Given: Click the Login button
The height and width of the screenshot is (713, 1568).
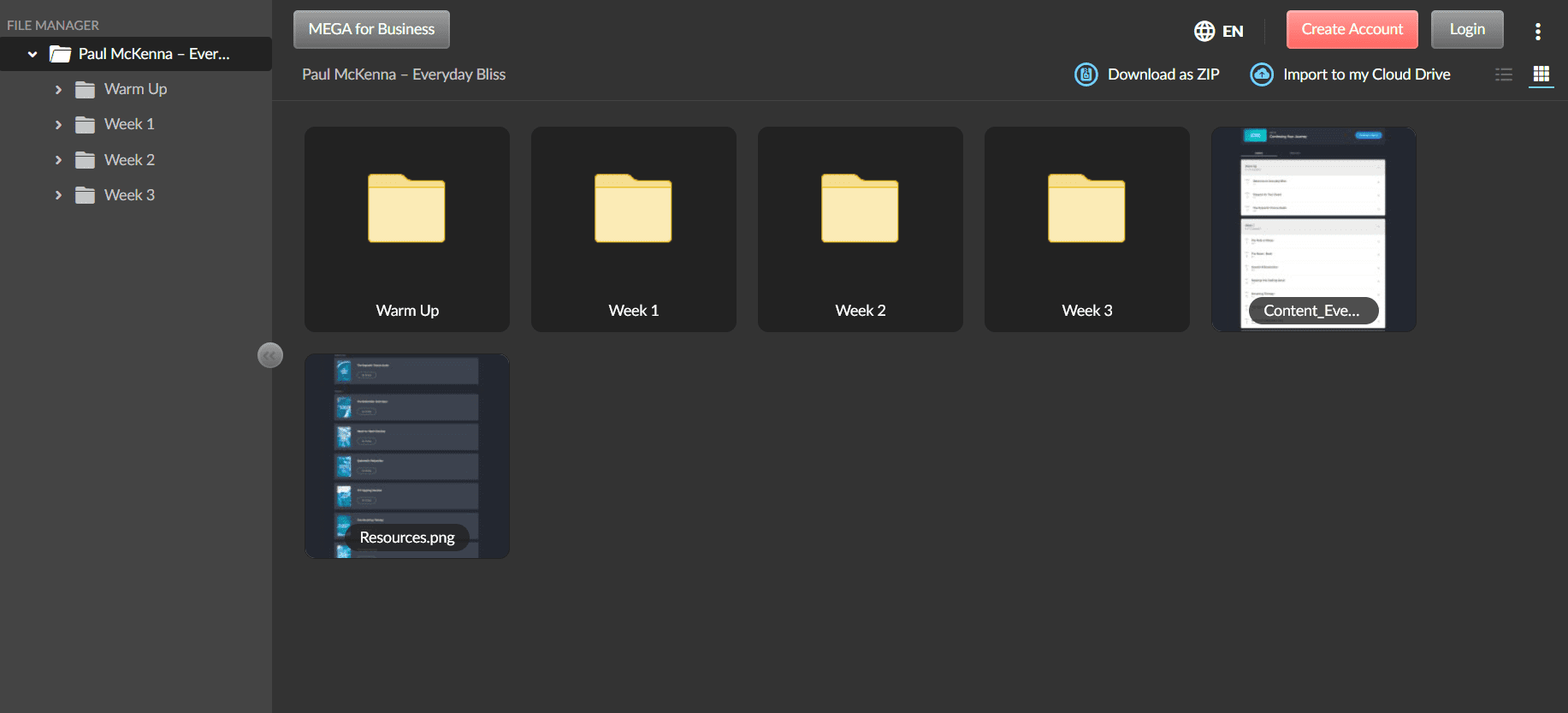Looking at the screenshot, I should pos(1467,29).
